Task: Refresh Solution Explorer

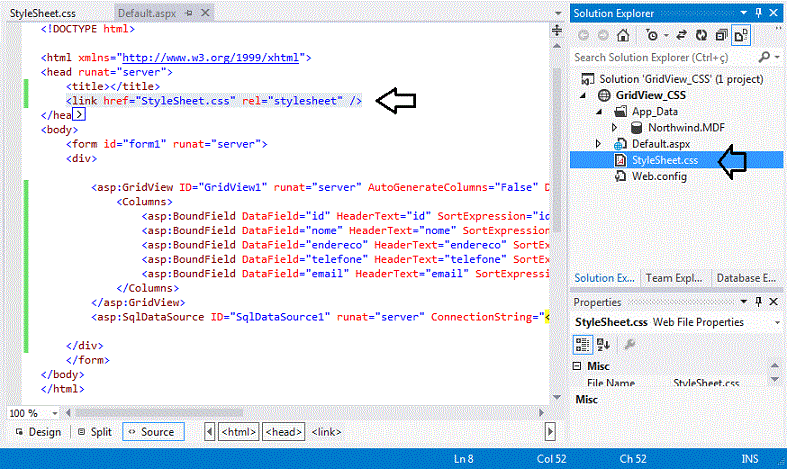Action: [x=701, y=35]
